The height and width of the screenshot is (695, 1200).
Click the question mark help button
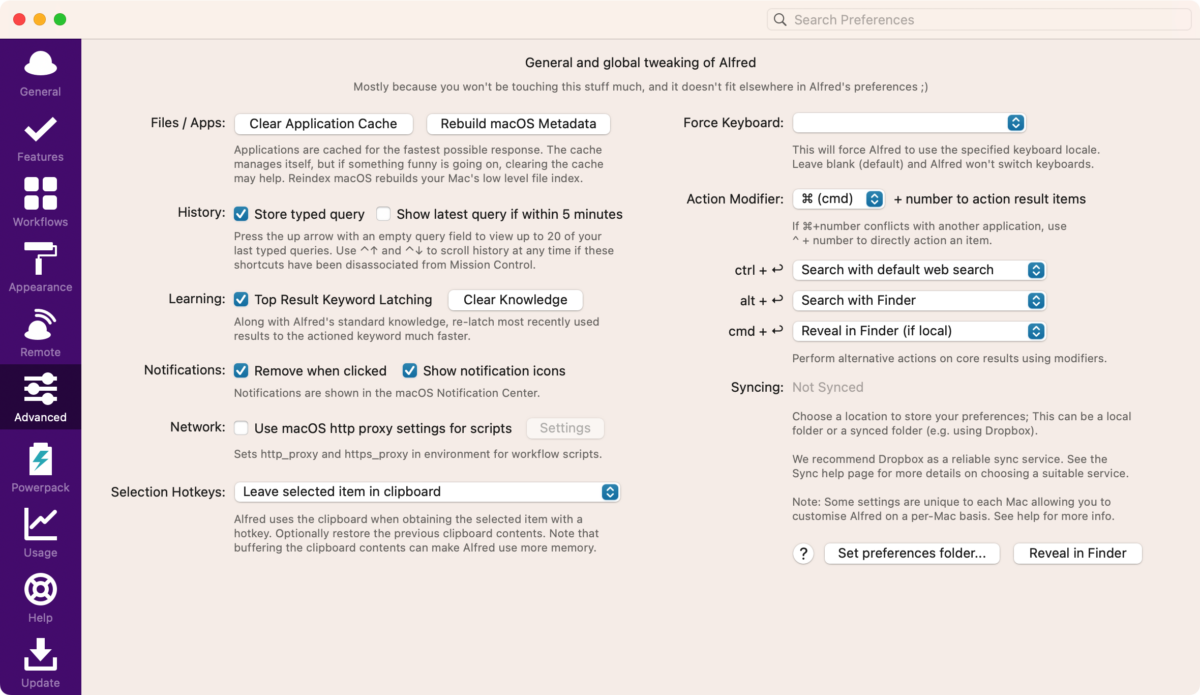click(803, 553)
